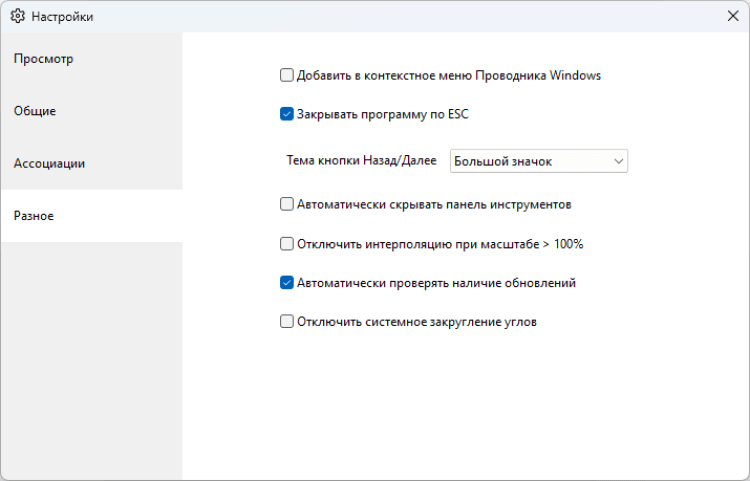Screen dimensions: 750x481
Task: Disable the automatic update check checkbox
Action: (287, 283)
